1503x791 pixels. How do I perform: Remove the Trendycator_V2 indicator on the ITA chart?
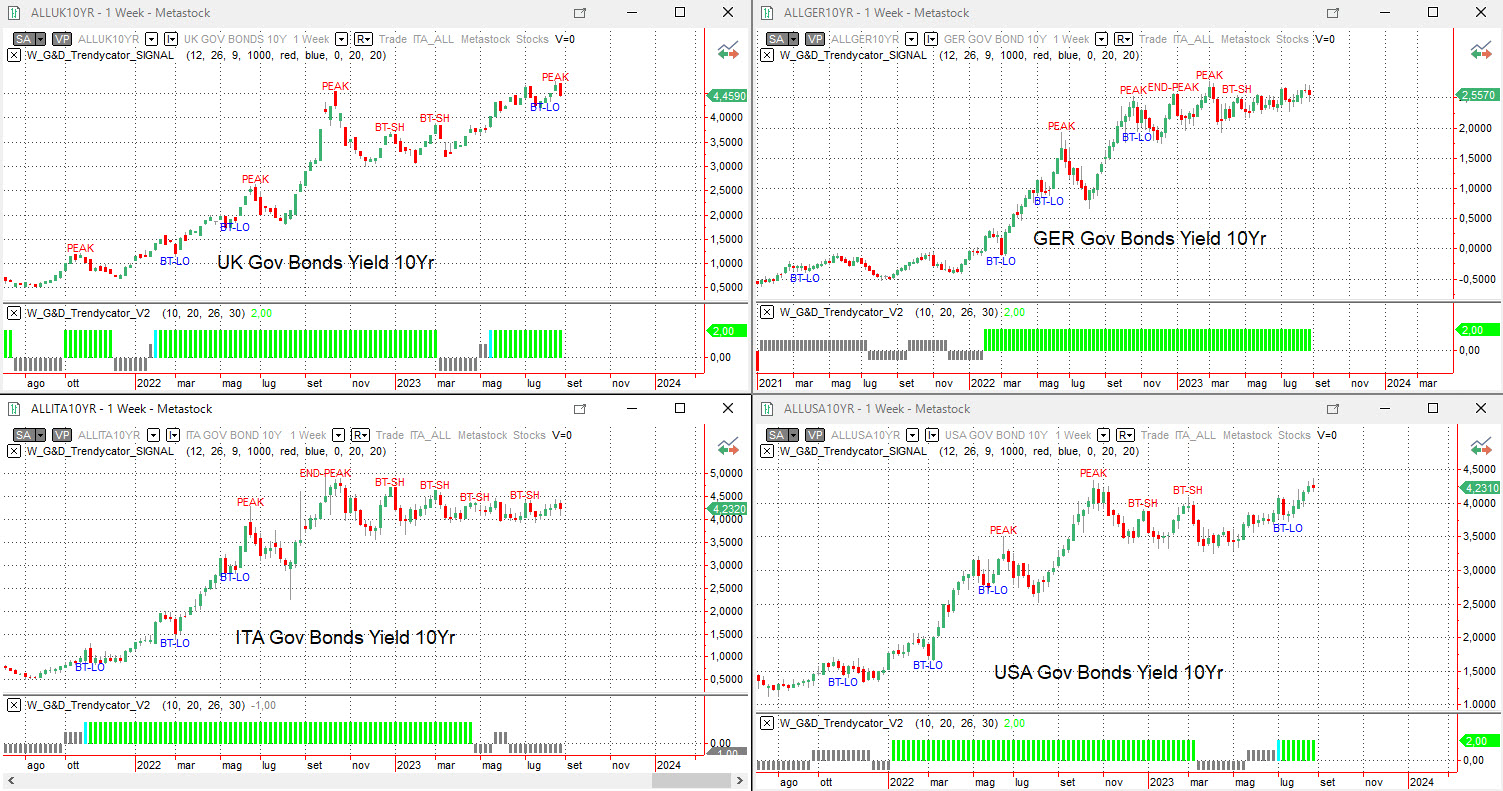click(13, 705)
